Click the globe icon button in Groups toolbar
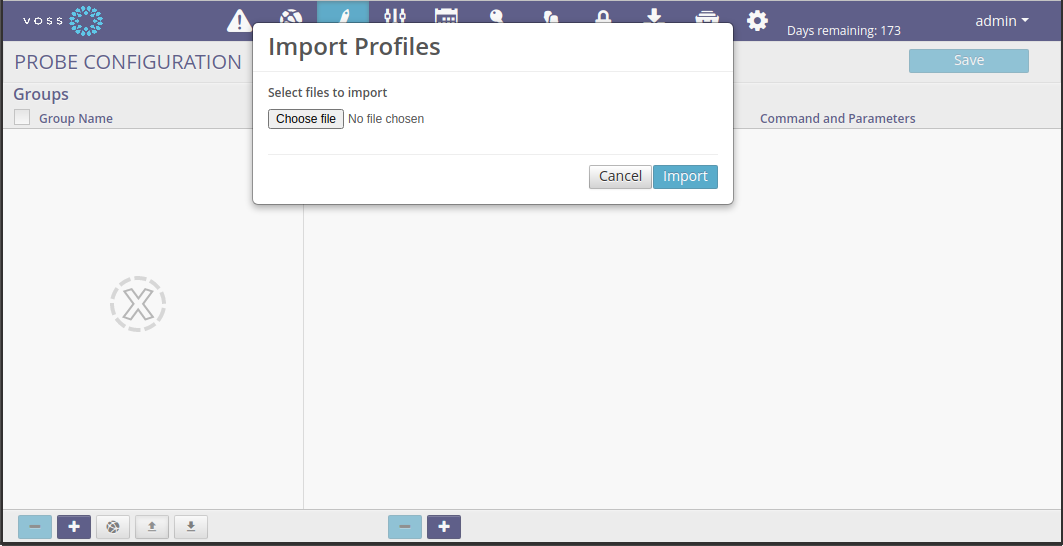Viewport: 1063px width, 546px height. (x=113, y=527)
